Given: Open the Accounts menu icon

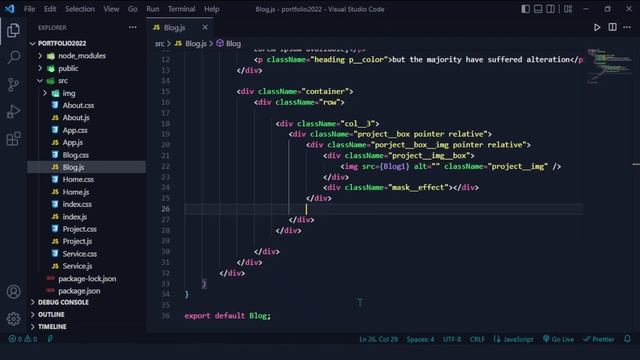Looking at the screenshot, I should [x=13, y=292].
